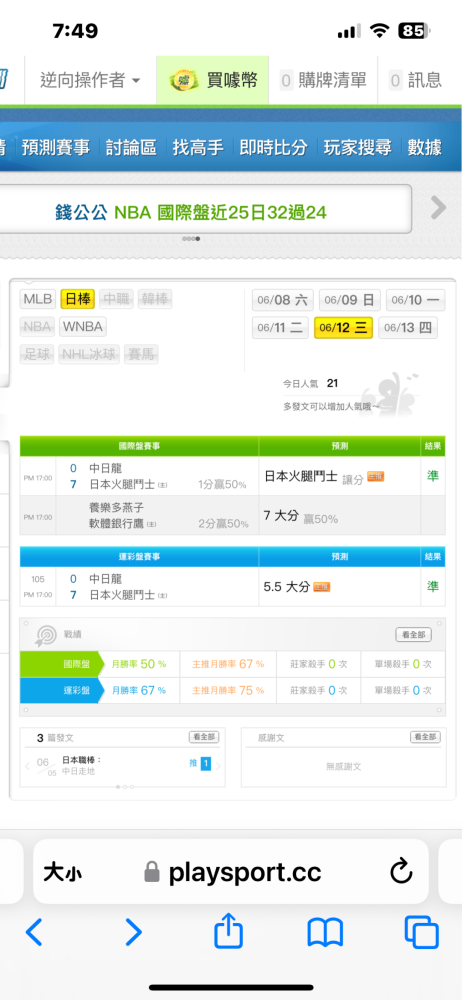Select the MLB league filter
Screen dimensions: 462x1000
pos(38,298)
